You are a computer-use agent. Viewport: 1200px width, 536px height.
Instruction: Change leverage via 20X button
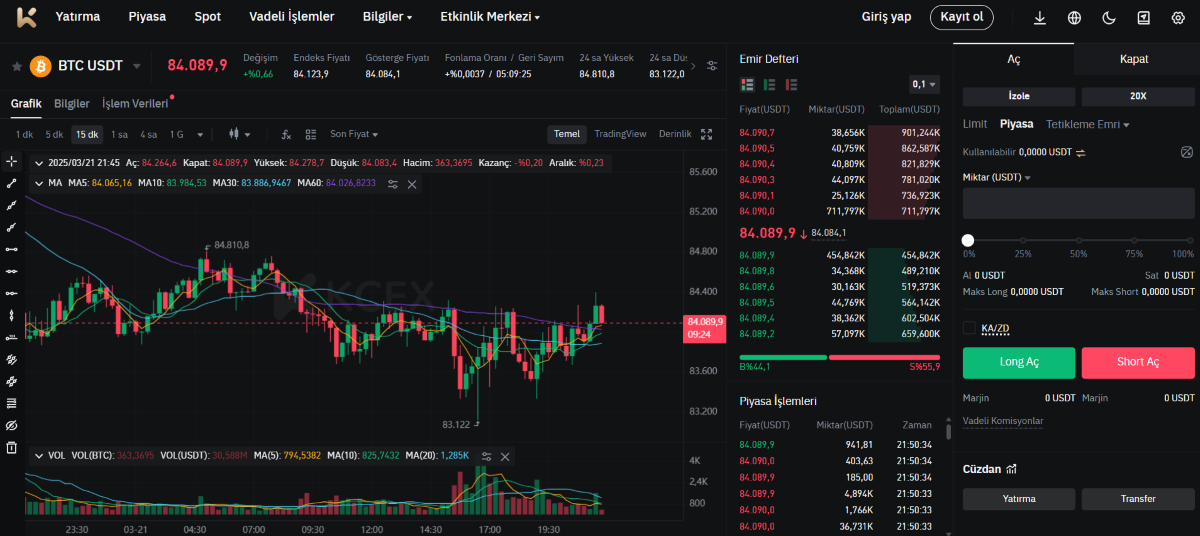coord(1138,96)
